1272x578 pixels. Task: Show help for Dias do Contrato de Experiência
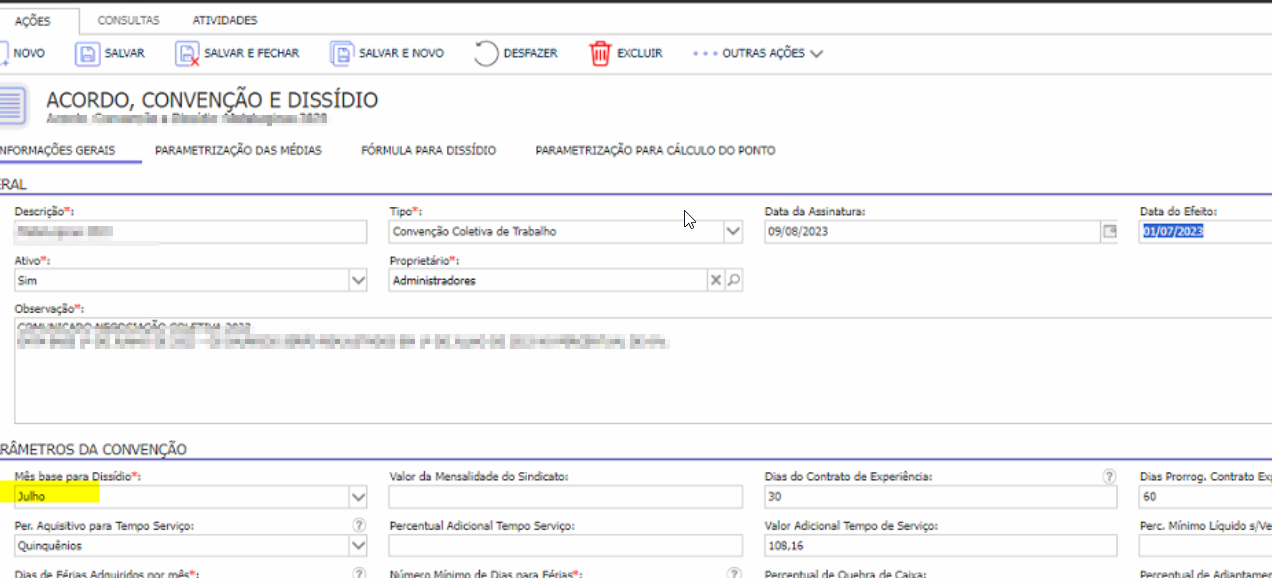tap(1108, 477)
